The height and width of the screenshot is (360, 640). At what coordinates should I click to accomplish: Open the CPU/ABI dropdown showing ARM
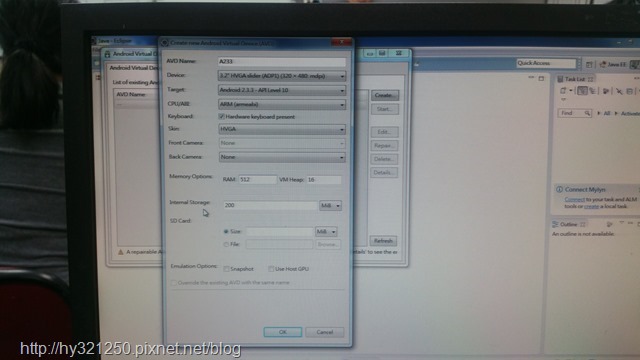click(282, 104)
